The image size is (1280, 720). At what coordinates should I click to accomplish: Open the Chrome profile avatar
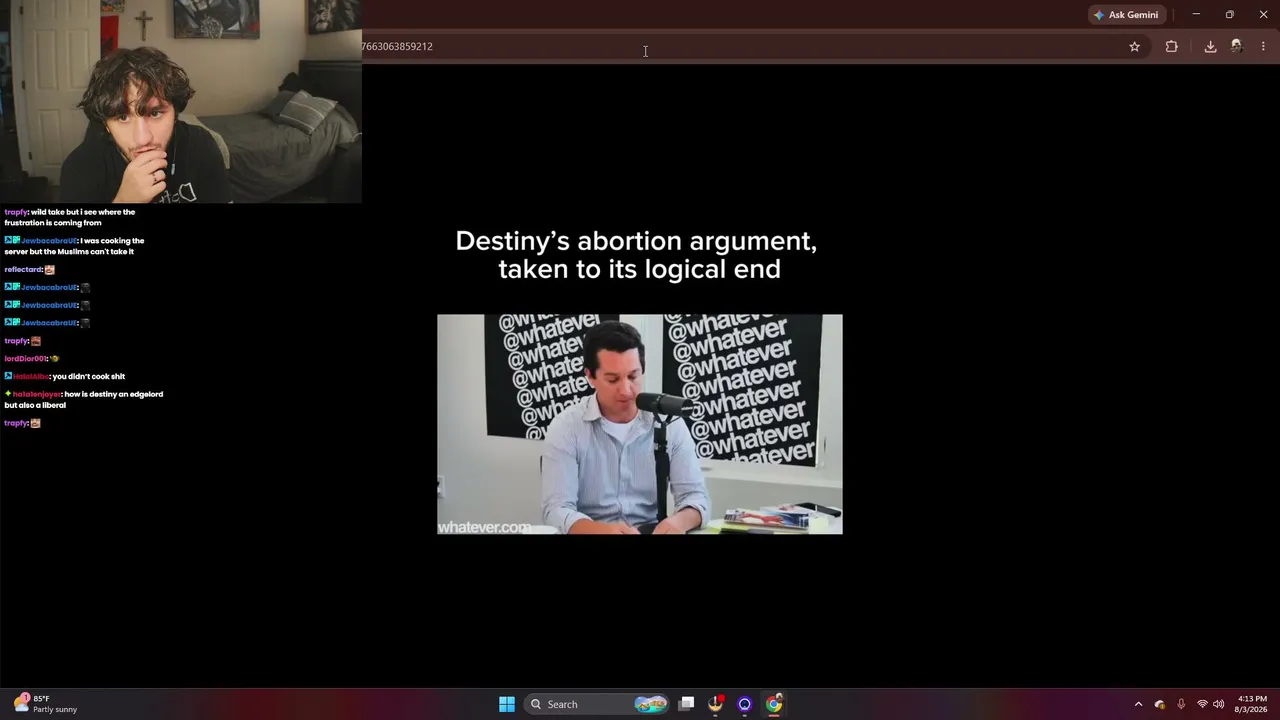coord(1236,46)
